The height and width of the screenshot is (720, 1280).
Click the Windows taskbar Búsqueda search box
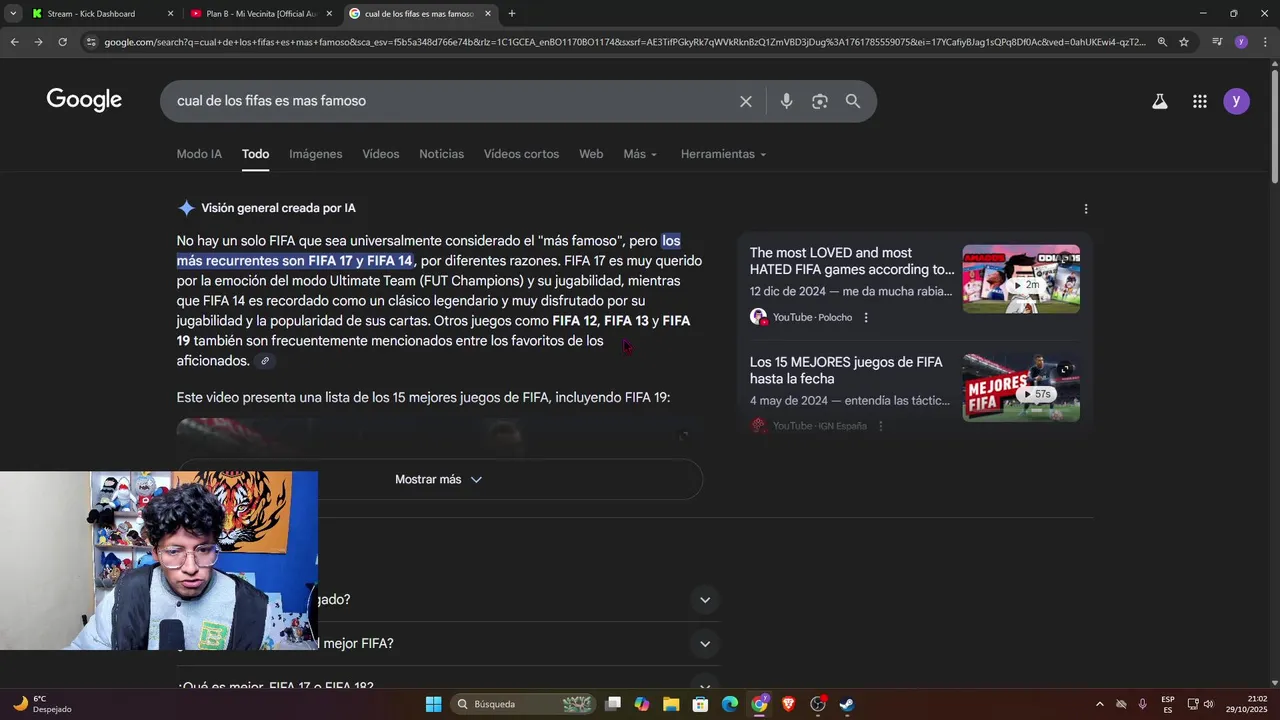pyautogui.click(x=523, y=704)
